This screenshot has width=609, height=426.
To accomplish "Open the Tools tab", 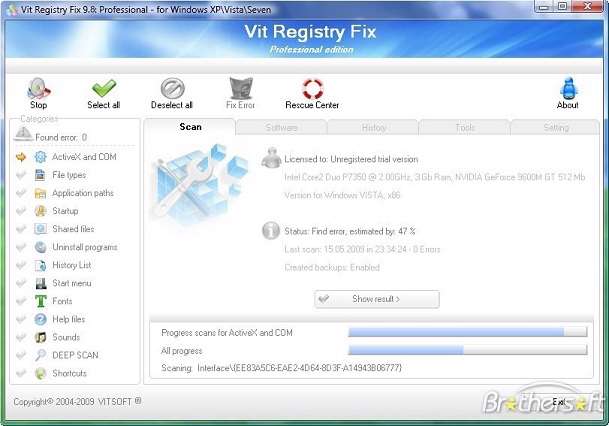I will [465, 127].
